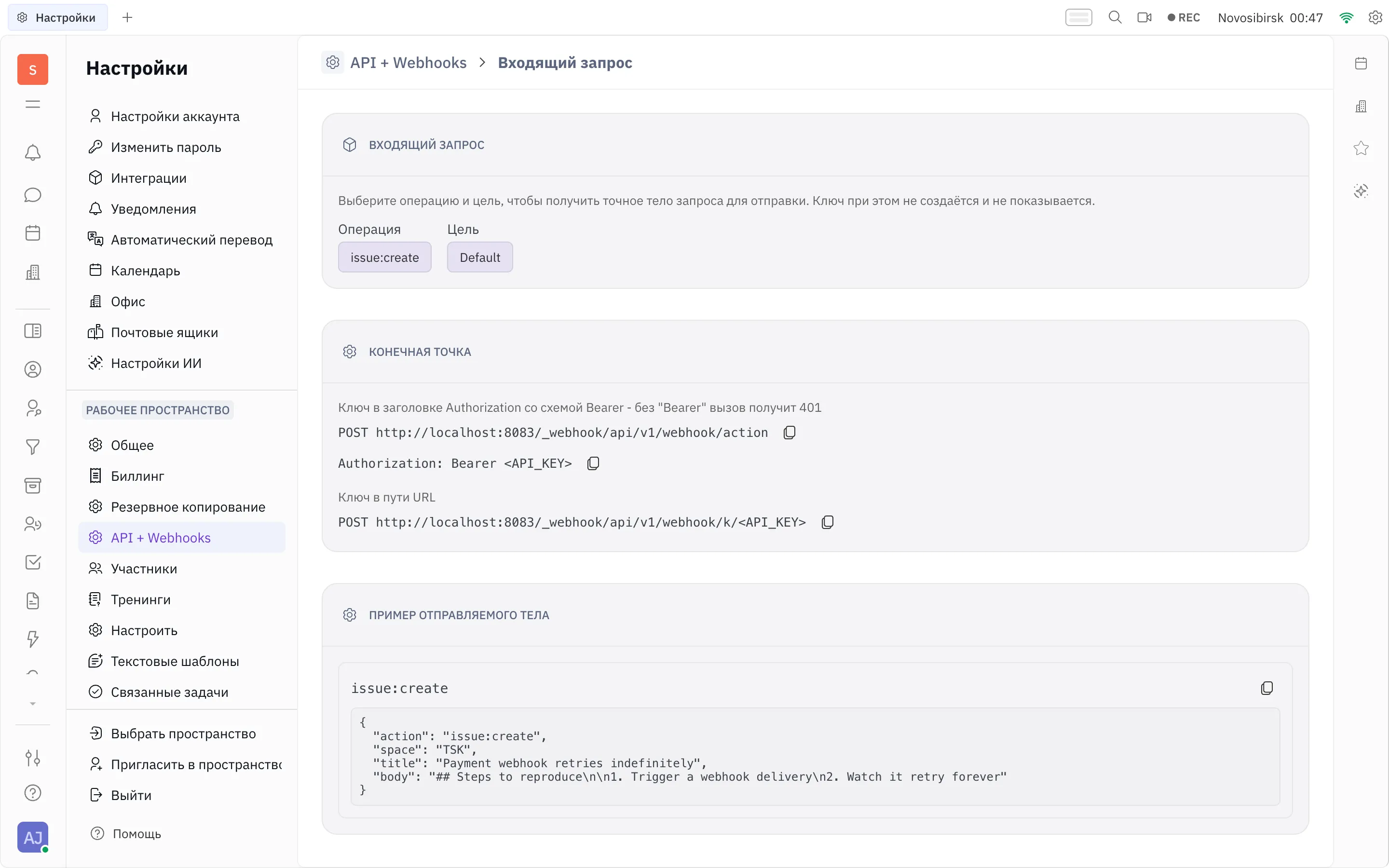
Task: Copy the issue:create example body
Action: 1267,688
